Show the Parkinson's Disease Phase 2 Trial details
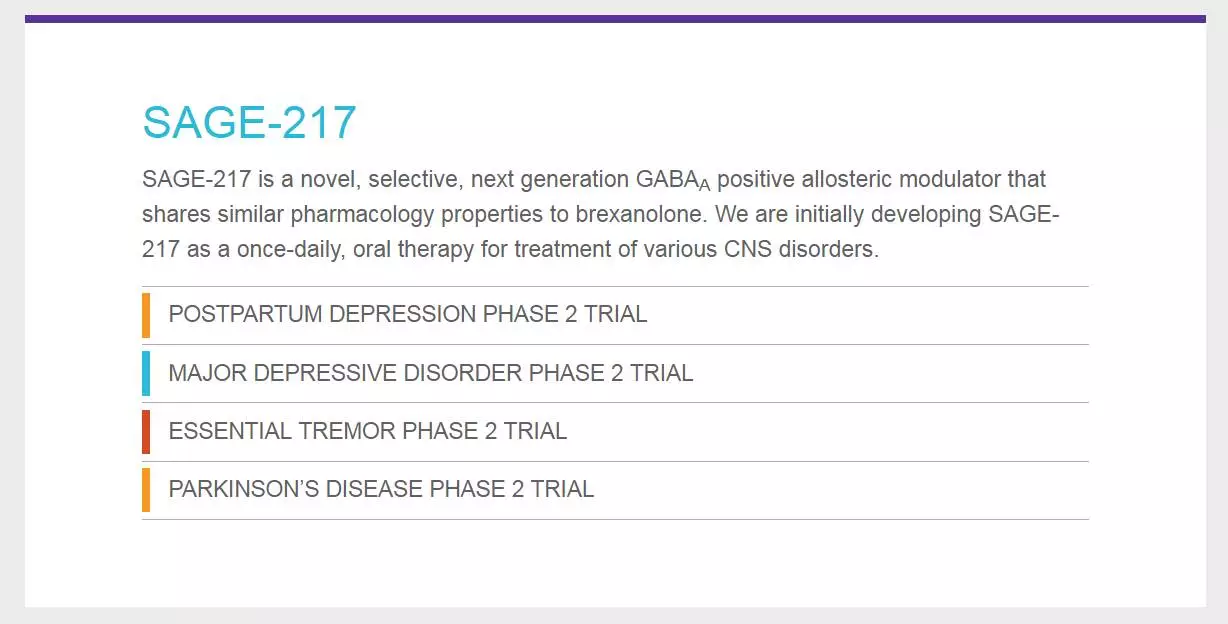The width and height of the screenshot is (1228, 624). point(615,490)
